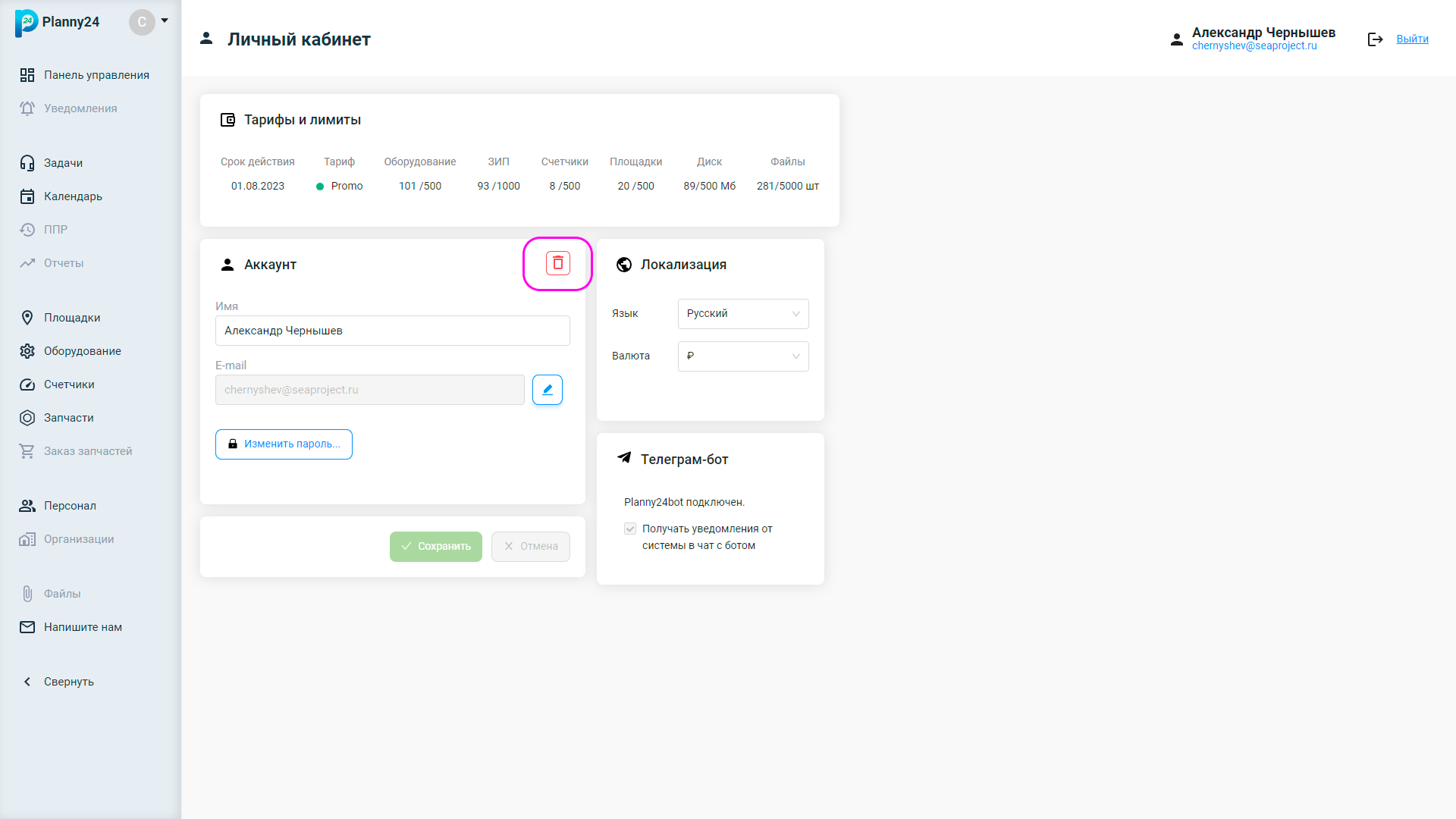This screenshot has width=1456, height=819.
Task: Click the Файлы paperclip icon
Action: [27, 594]
